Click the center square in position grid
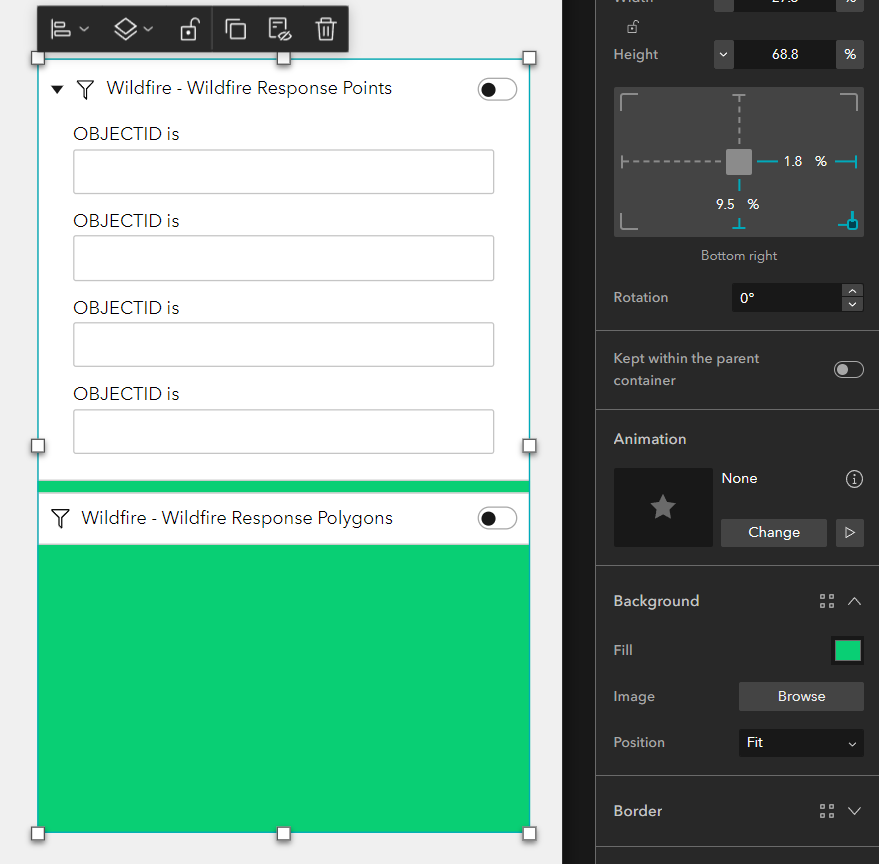Screen dimensions: 879x864 point(739,162)
